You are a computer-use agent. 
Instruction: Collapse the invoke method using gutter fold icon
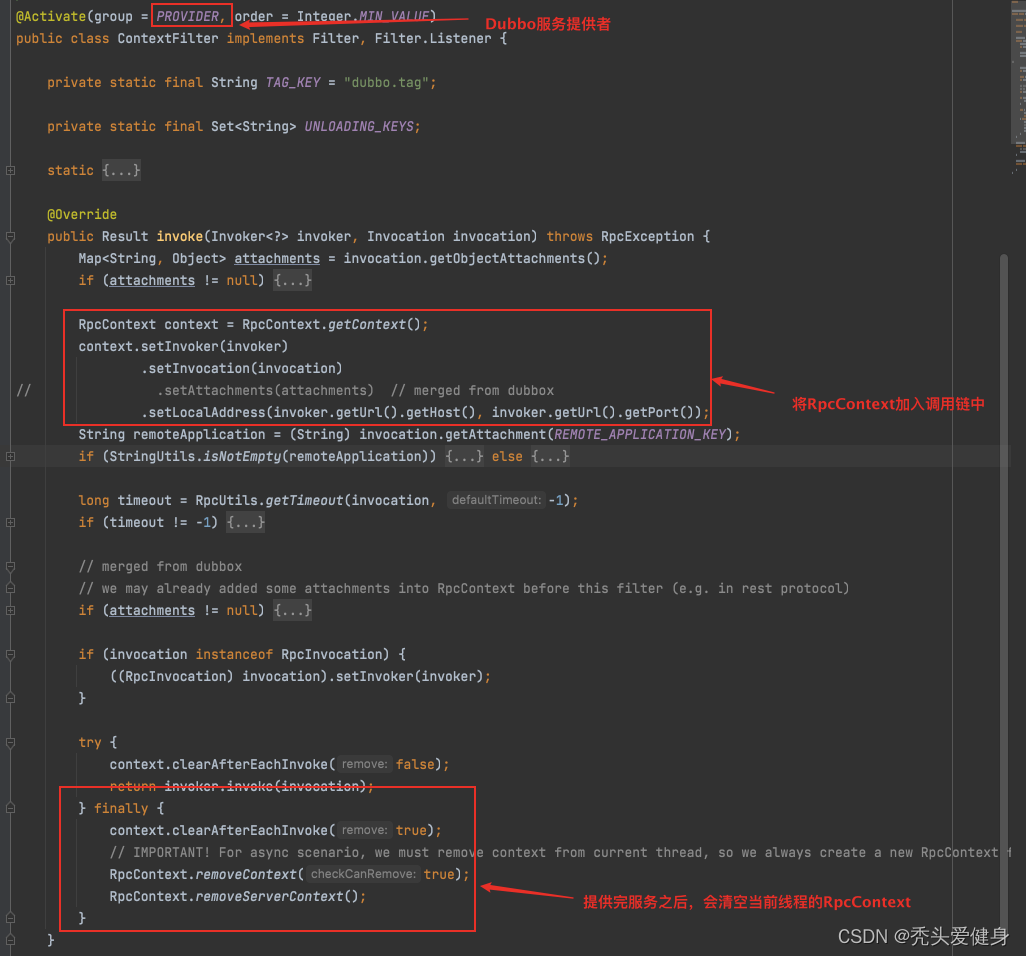[x=10, y=237]
